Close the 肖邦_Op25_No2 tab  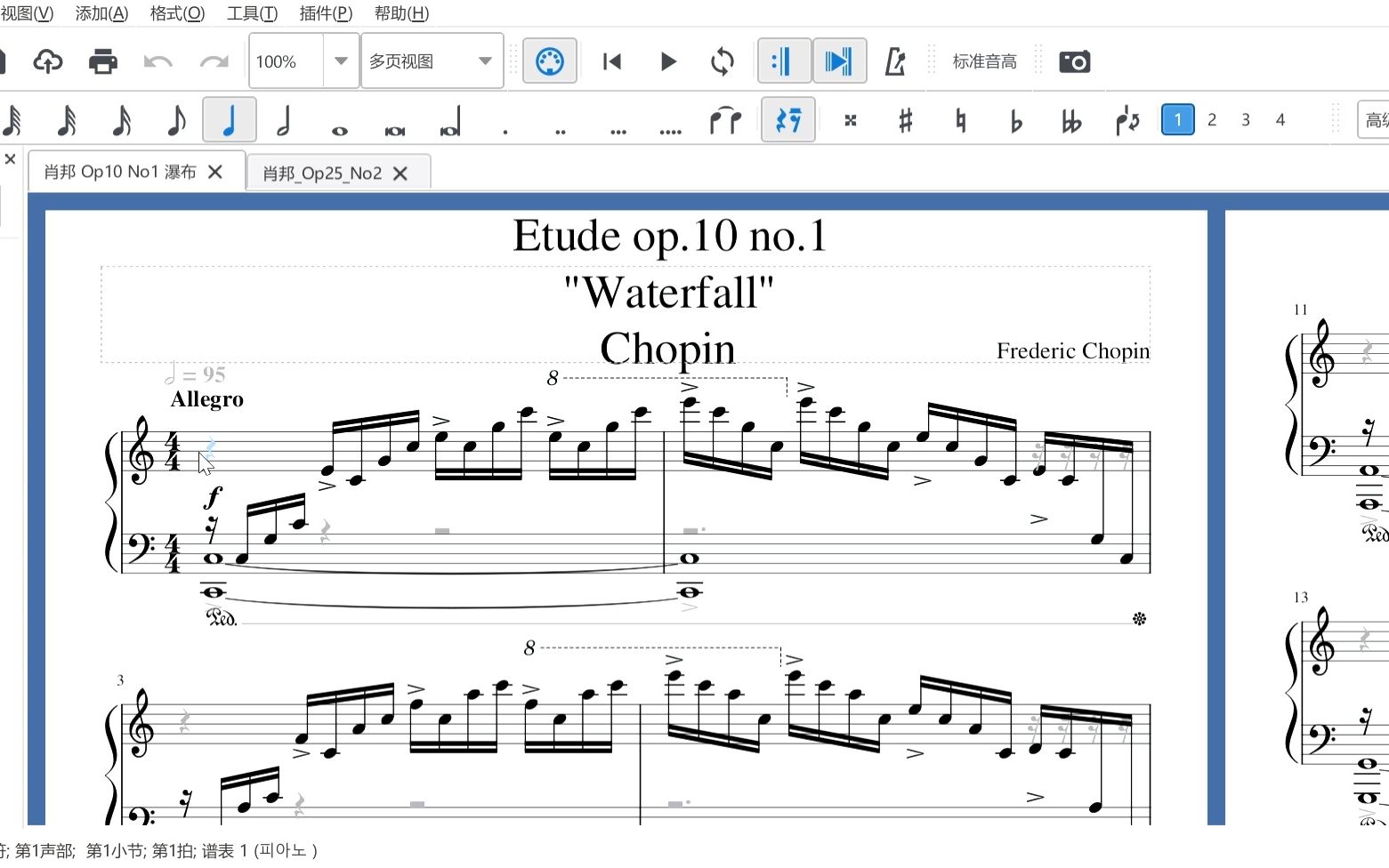(x=400, y=173)
